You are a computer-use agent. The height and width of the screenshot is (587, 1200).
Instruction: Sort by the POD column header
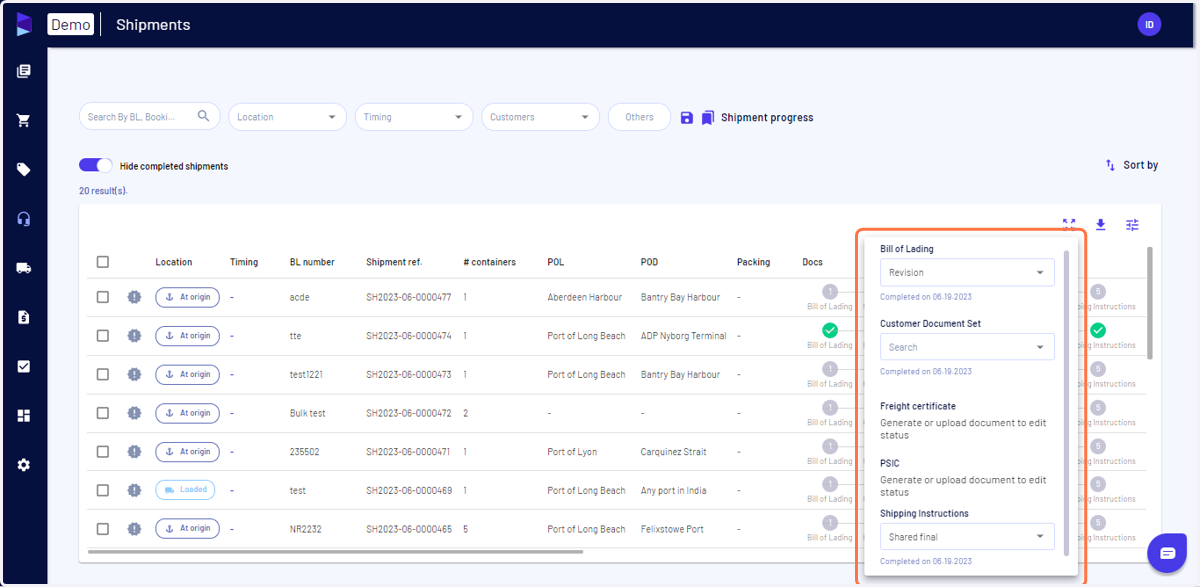pos(649,262)
